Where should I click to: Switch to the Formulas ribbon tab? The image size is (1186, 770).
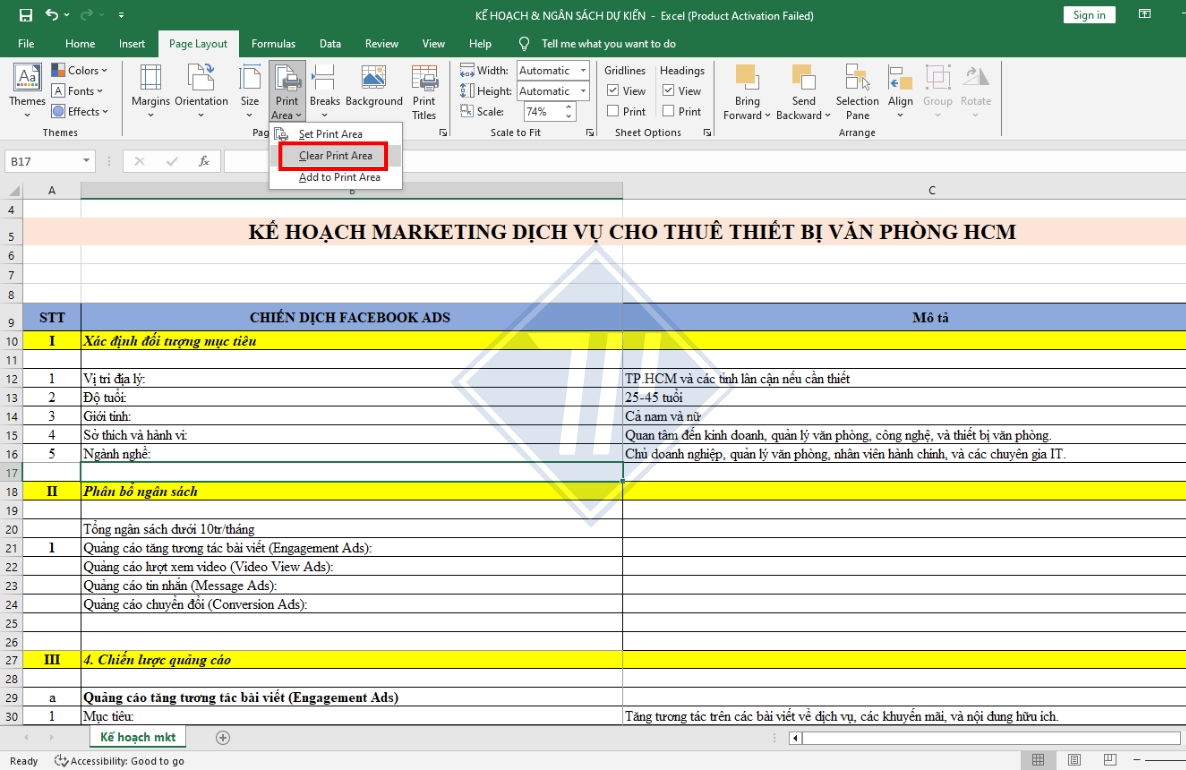point(273,43)
